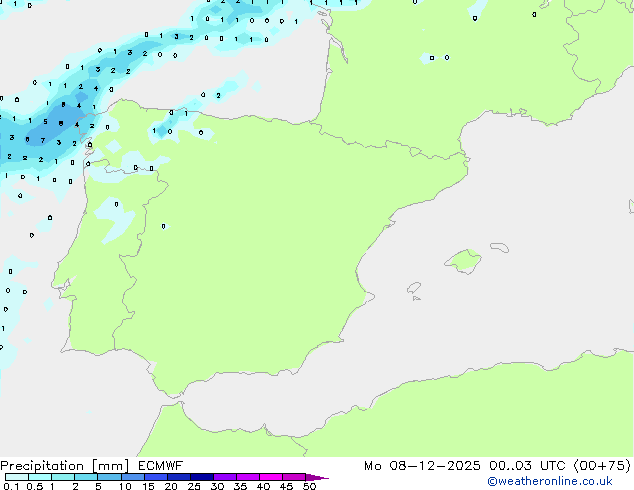Pick the legend swatch between 1 and 2

(x=63, y=477)
